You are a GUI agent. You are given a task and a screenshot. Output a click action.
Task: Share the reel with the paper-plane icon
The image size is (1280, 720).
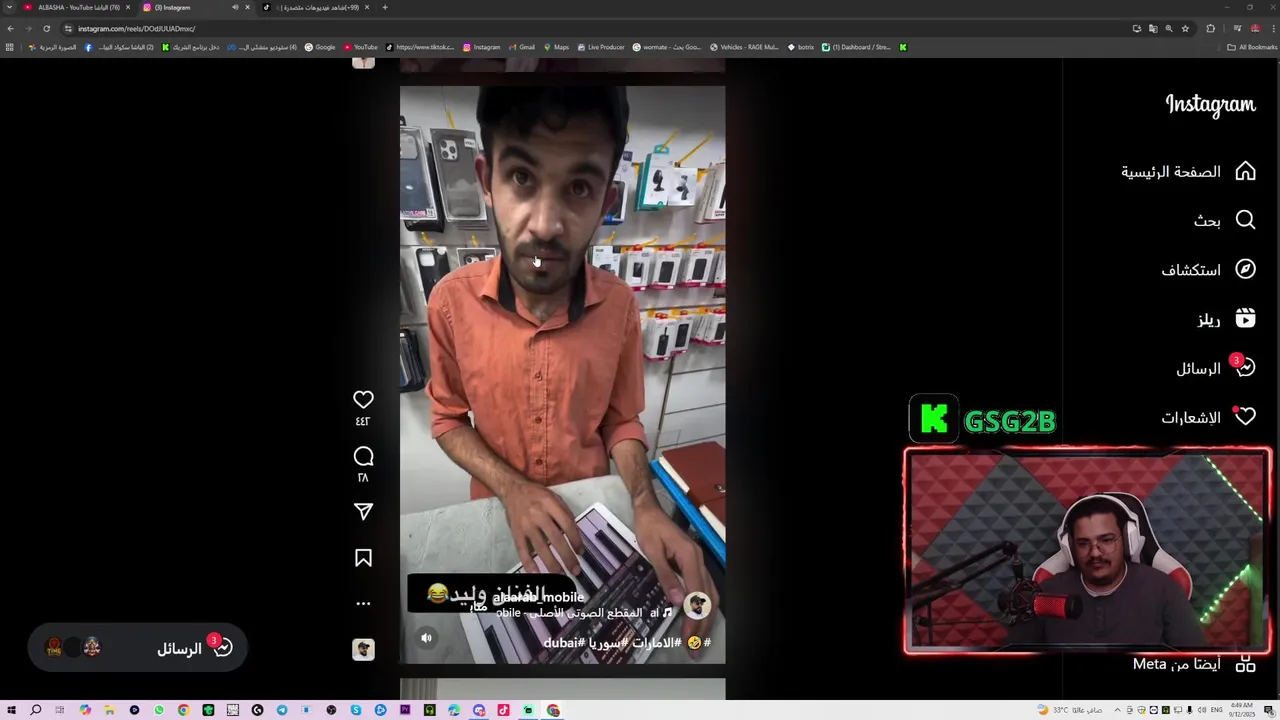[x=363, y=512]
